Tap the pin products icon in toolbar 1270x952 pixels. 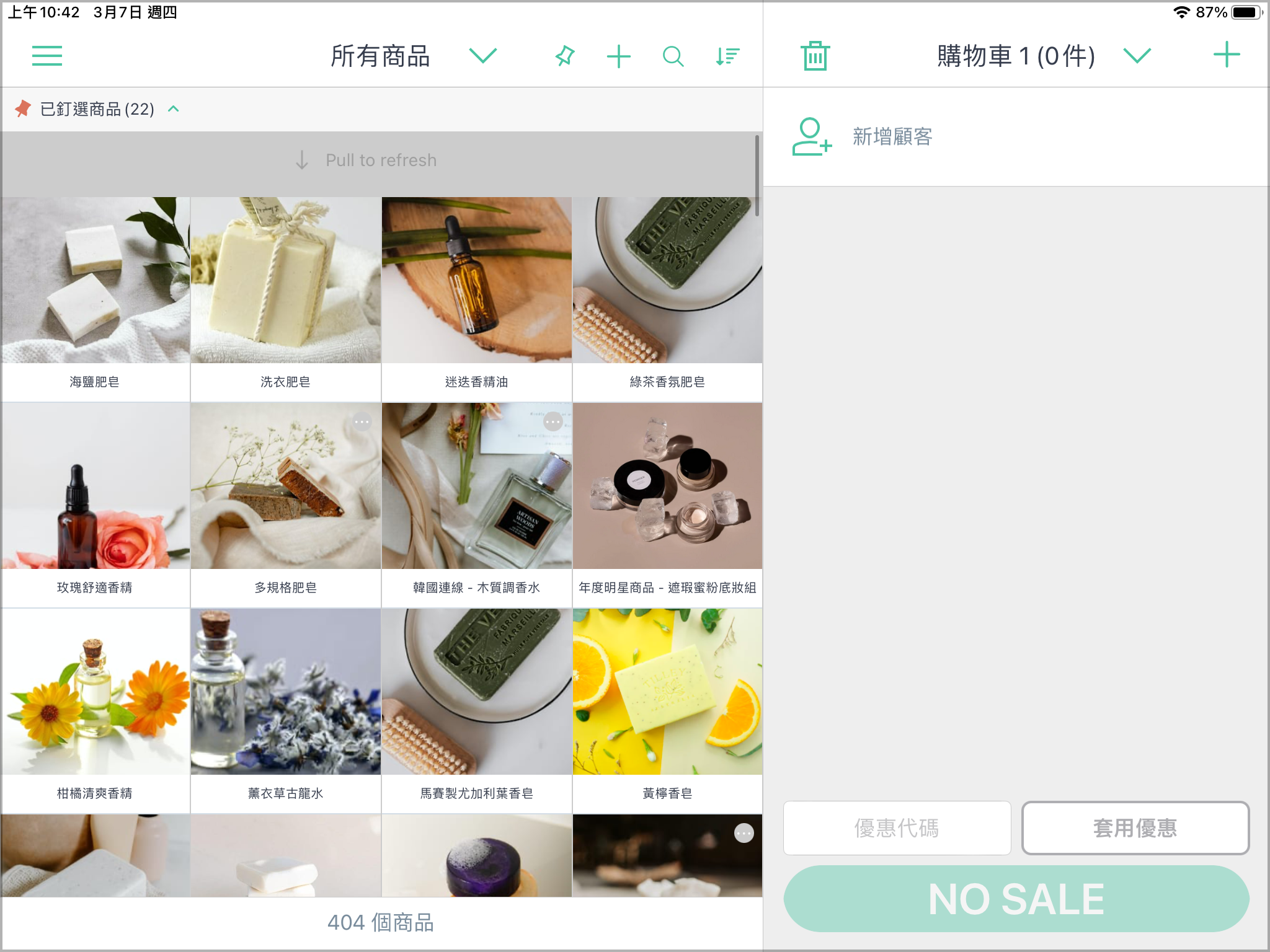[x=564, y=56]
